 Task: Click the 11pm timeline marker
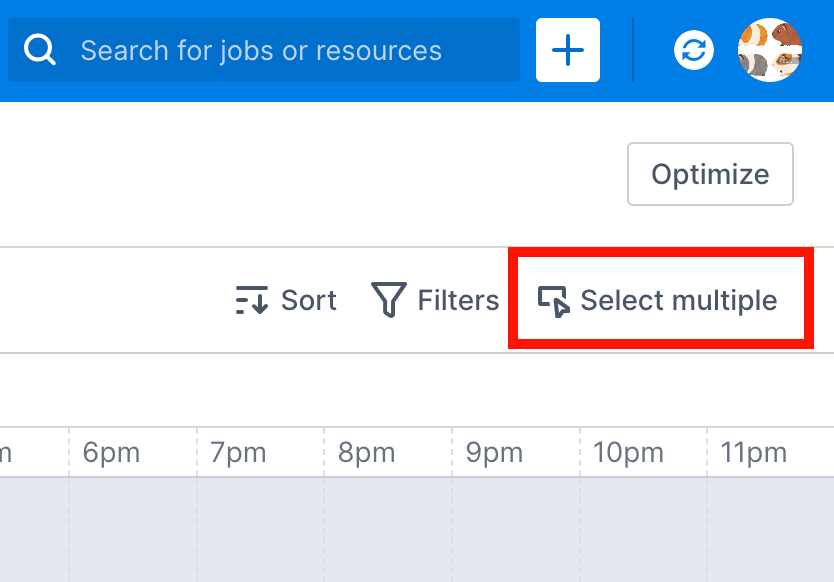(752, 452)
